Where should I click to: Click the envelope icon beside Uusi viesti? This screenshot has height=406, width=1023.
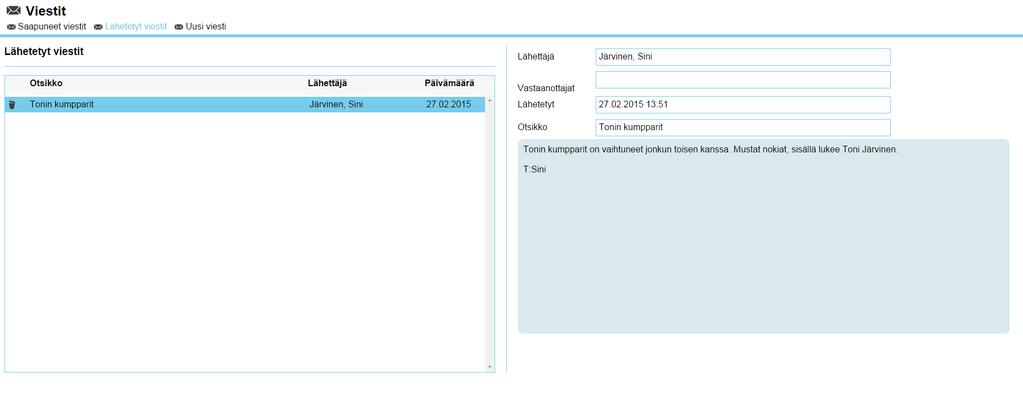tap(179, 27)
